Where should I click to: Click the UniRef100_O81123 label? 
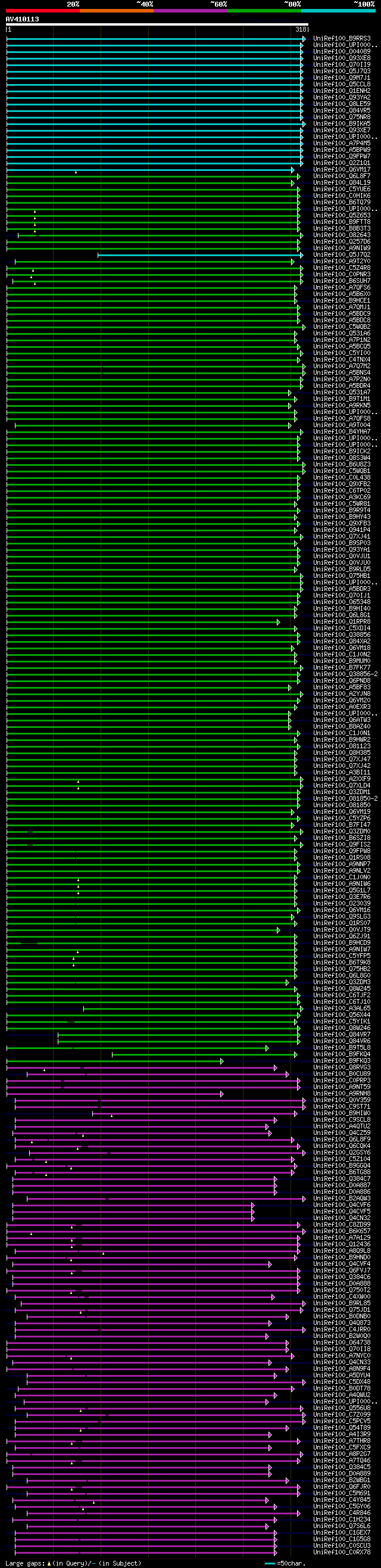coord(342,746)
